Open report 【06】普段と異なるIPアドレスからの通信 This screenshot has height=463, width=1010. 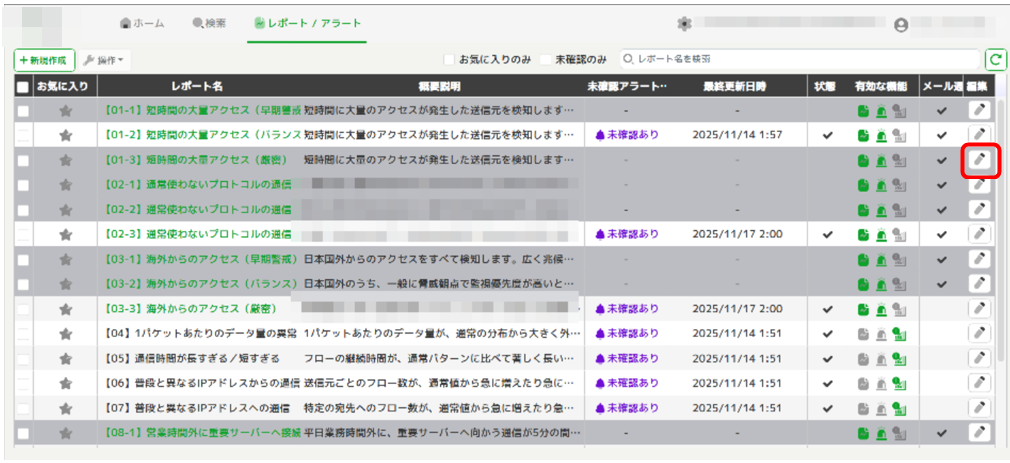[x=201, y=383]
